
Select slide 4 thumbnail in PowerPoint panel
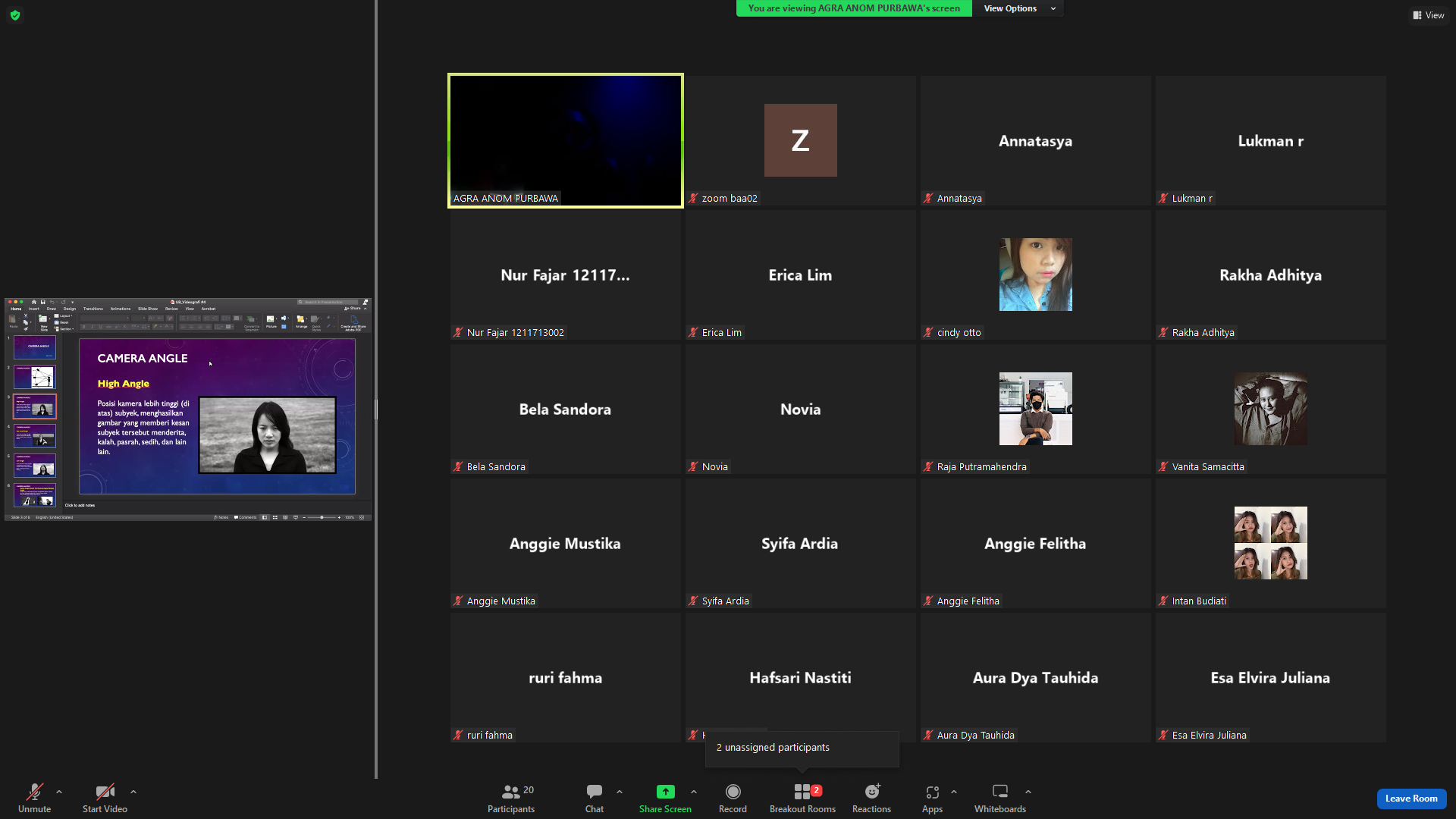[35, 436]
